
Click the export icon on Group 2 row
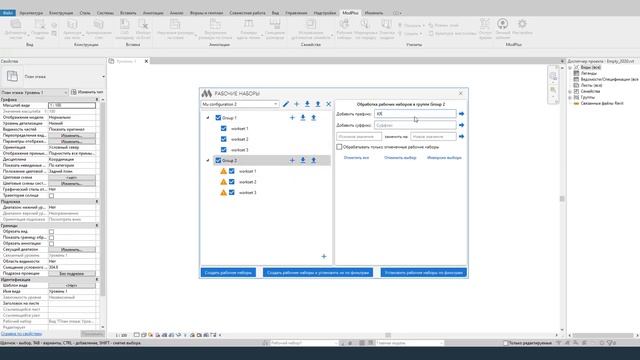coord(313,160)
